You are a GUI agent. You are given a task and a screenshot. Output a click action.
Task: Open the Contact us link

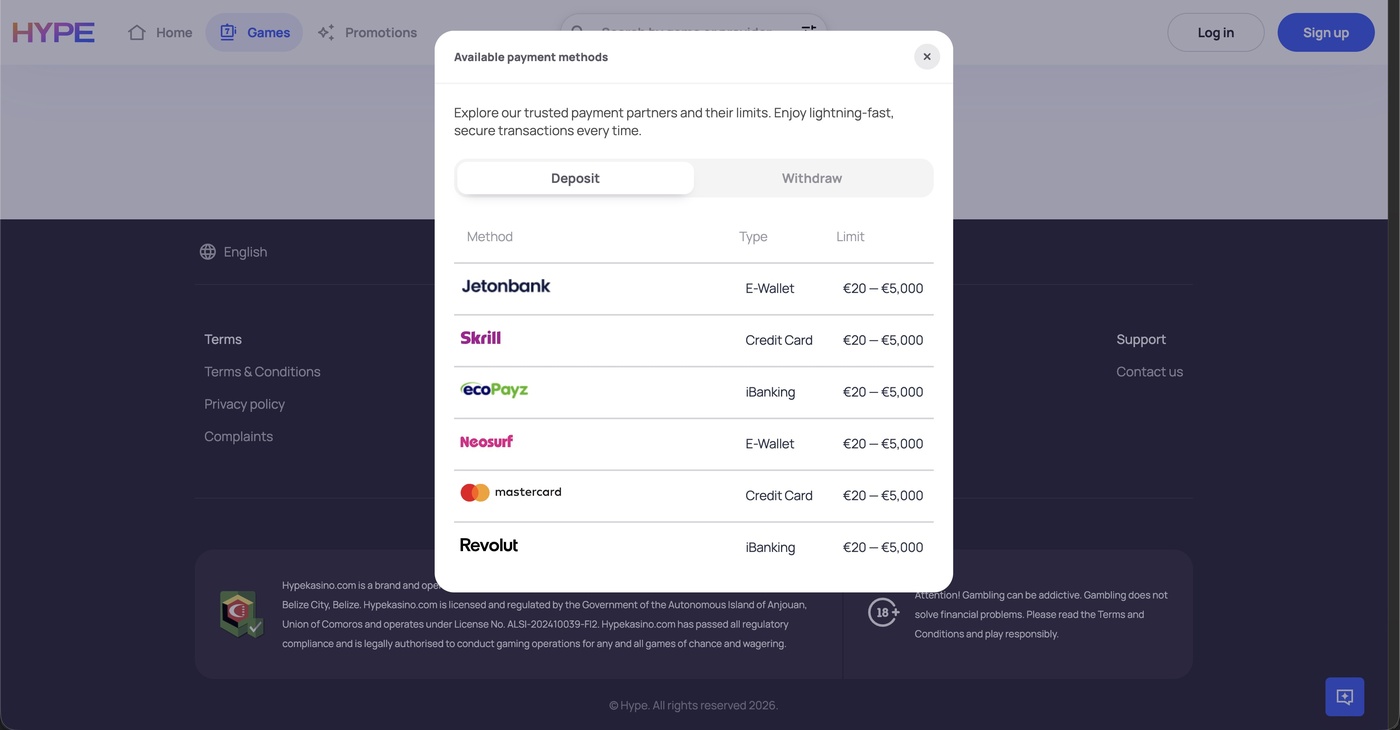pyautogui.click(x=1150, y=372)
